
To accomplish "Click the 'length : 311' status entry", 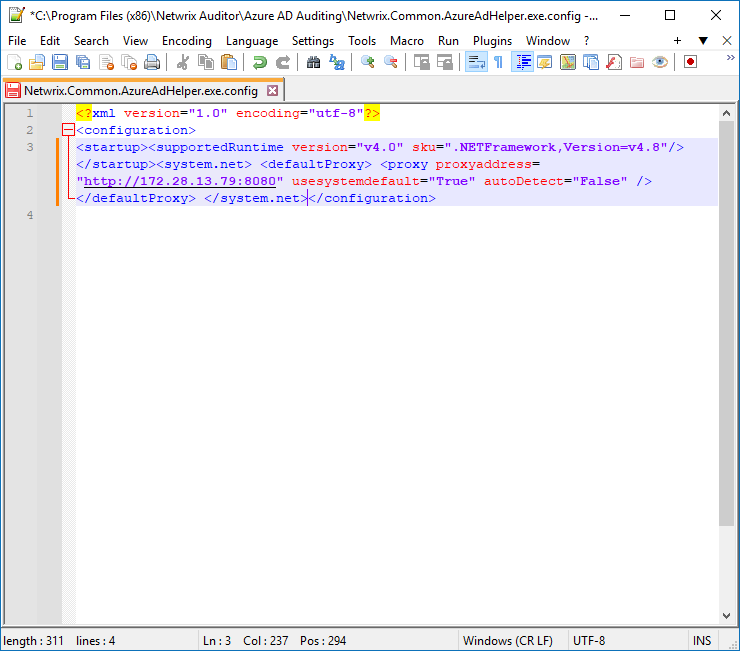I will 33,641.
